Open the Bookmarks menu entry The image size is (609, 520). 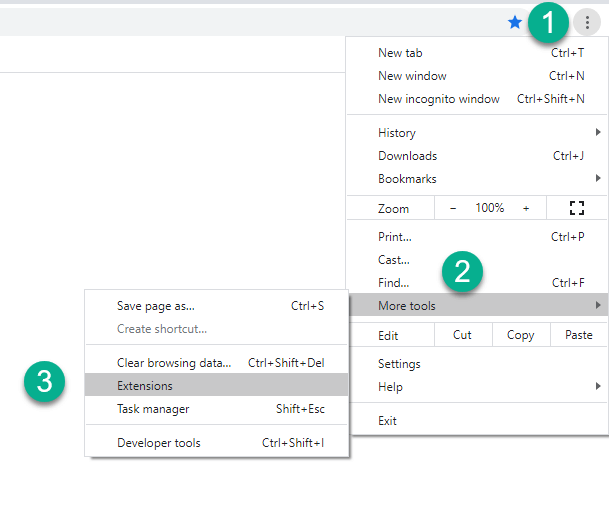coord(478,179)
